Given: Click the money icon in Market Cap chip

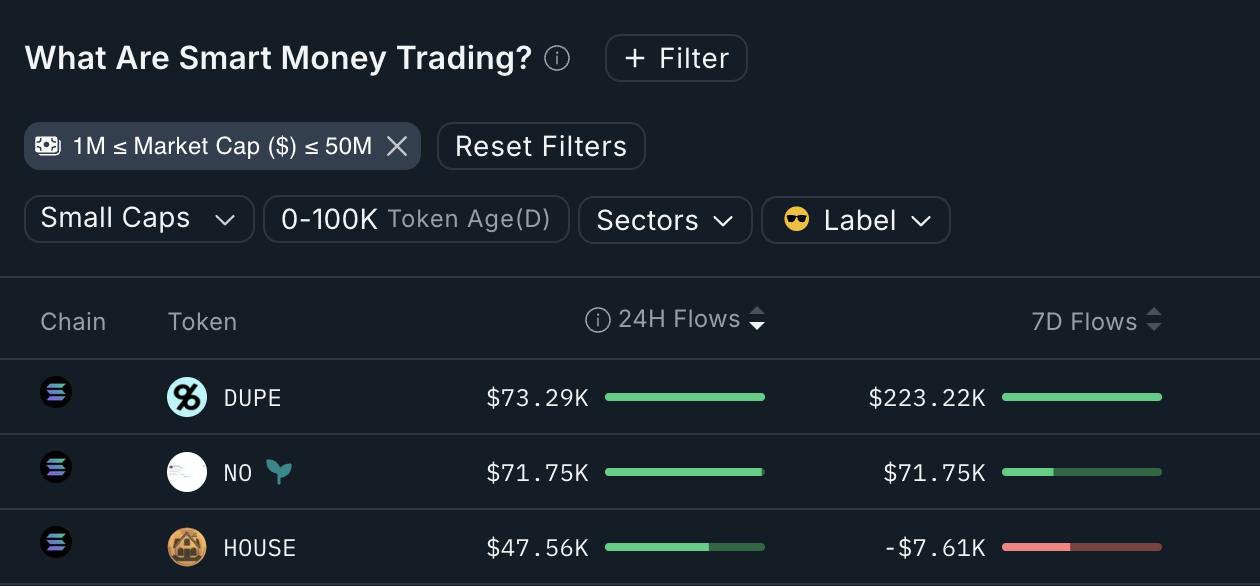Looking at the screenshot, I should pos(48,146).
